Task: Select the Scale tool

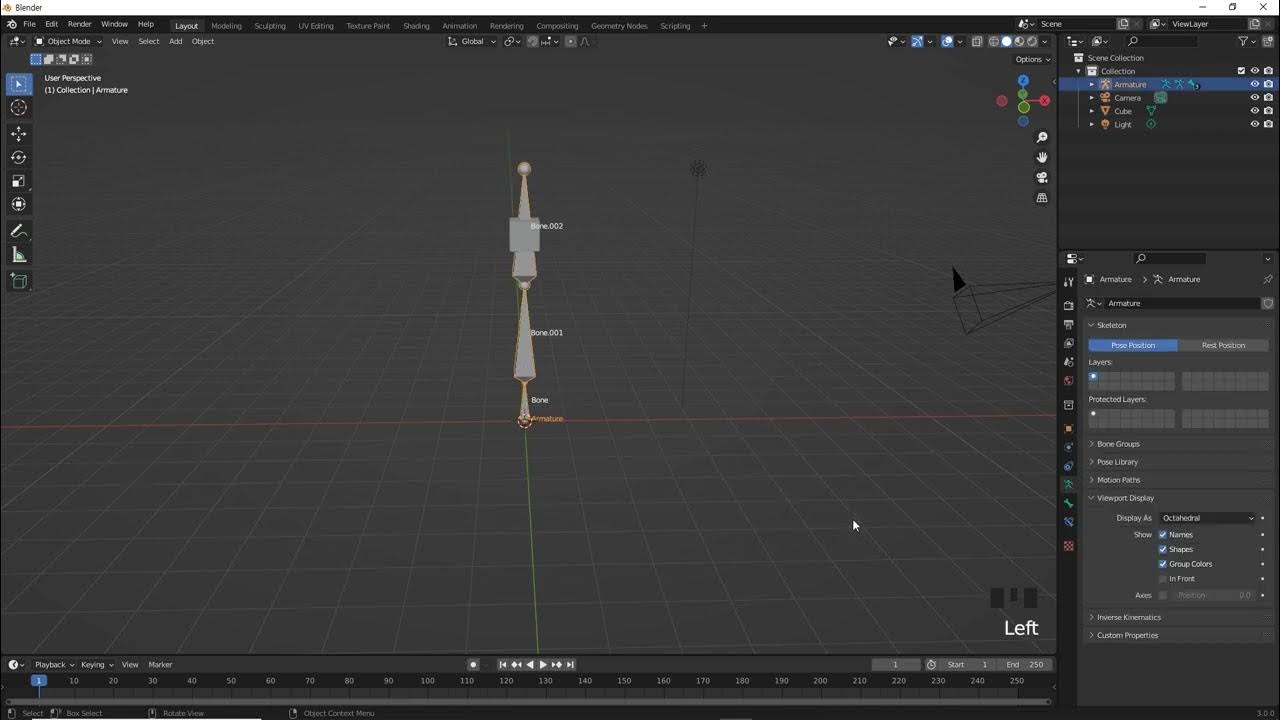Action: (x=19, y=181)
